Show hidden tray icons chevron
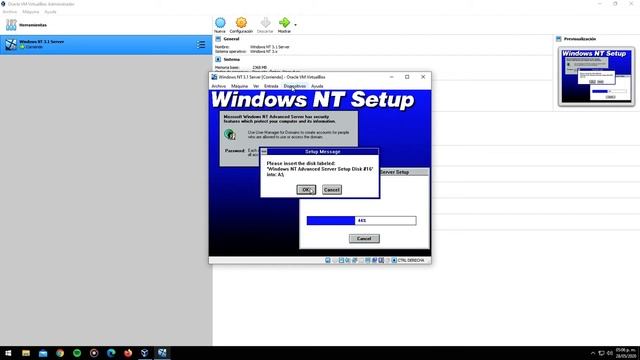The height and width of the screenshot is (360, 640). [593, 353]
